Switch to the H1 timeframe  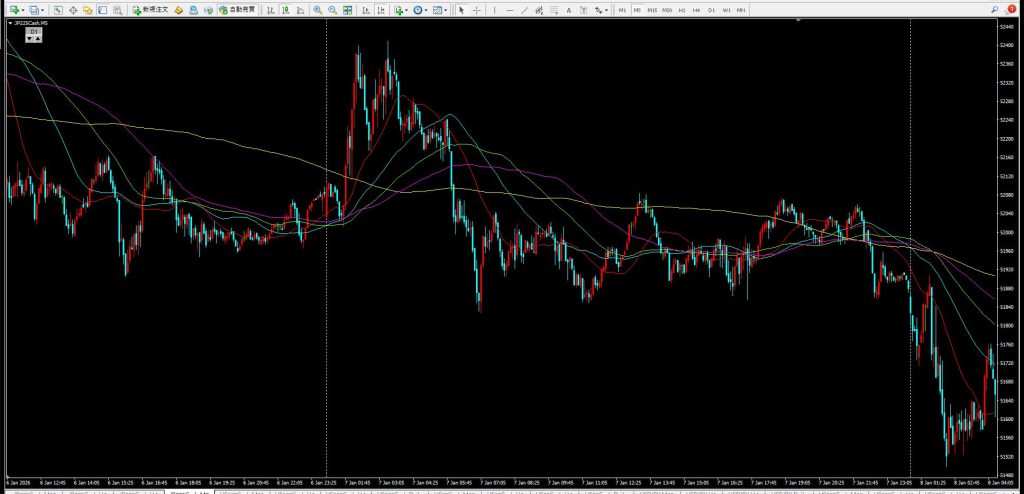click(682, 9)
